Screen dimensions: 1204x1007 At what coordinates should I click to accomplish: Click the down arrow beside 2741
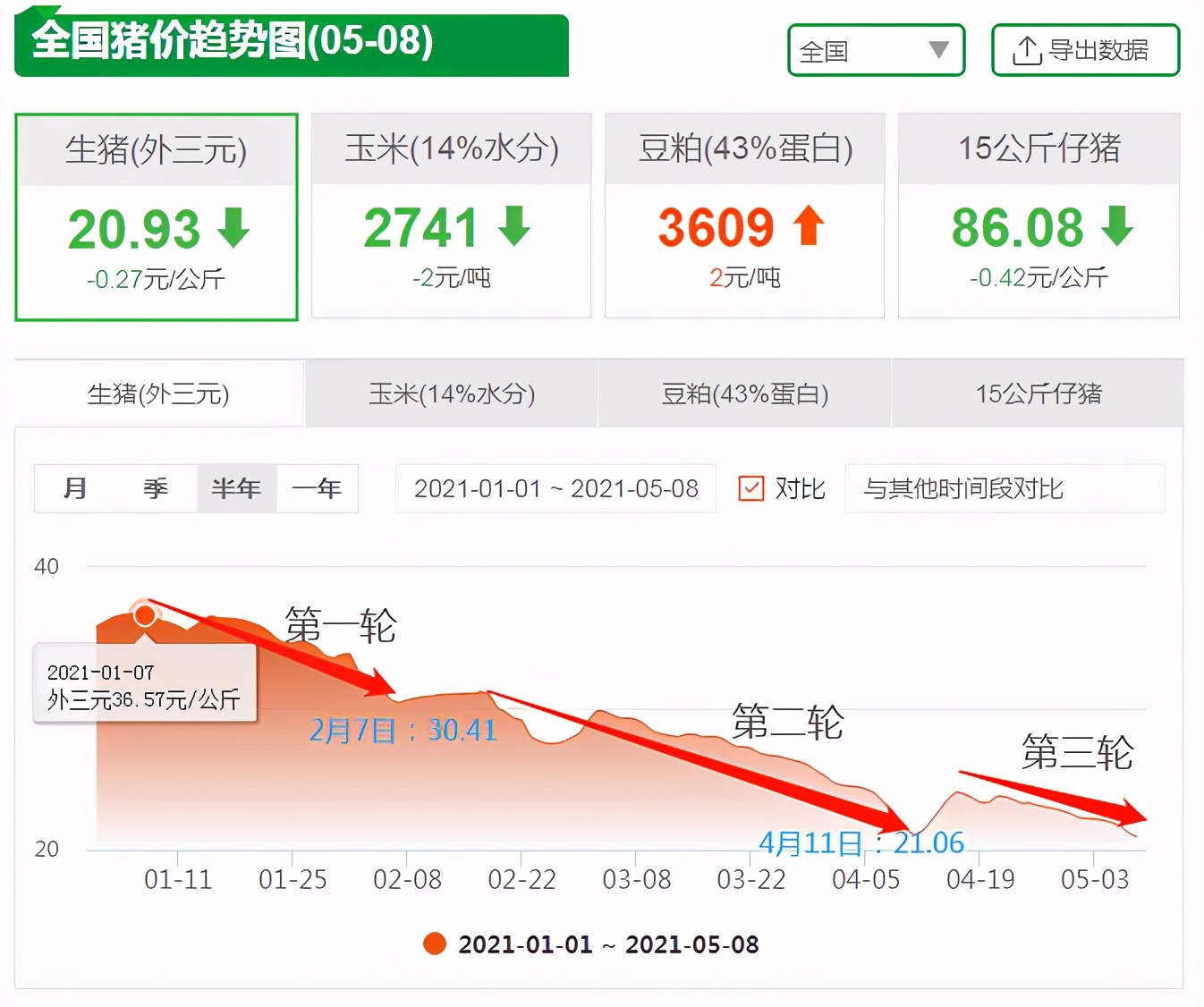514,225
